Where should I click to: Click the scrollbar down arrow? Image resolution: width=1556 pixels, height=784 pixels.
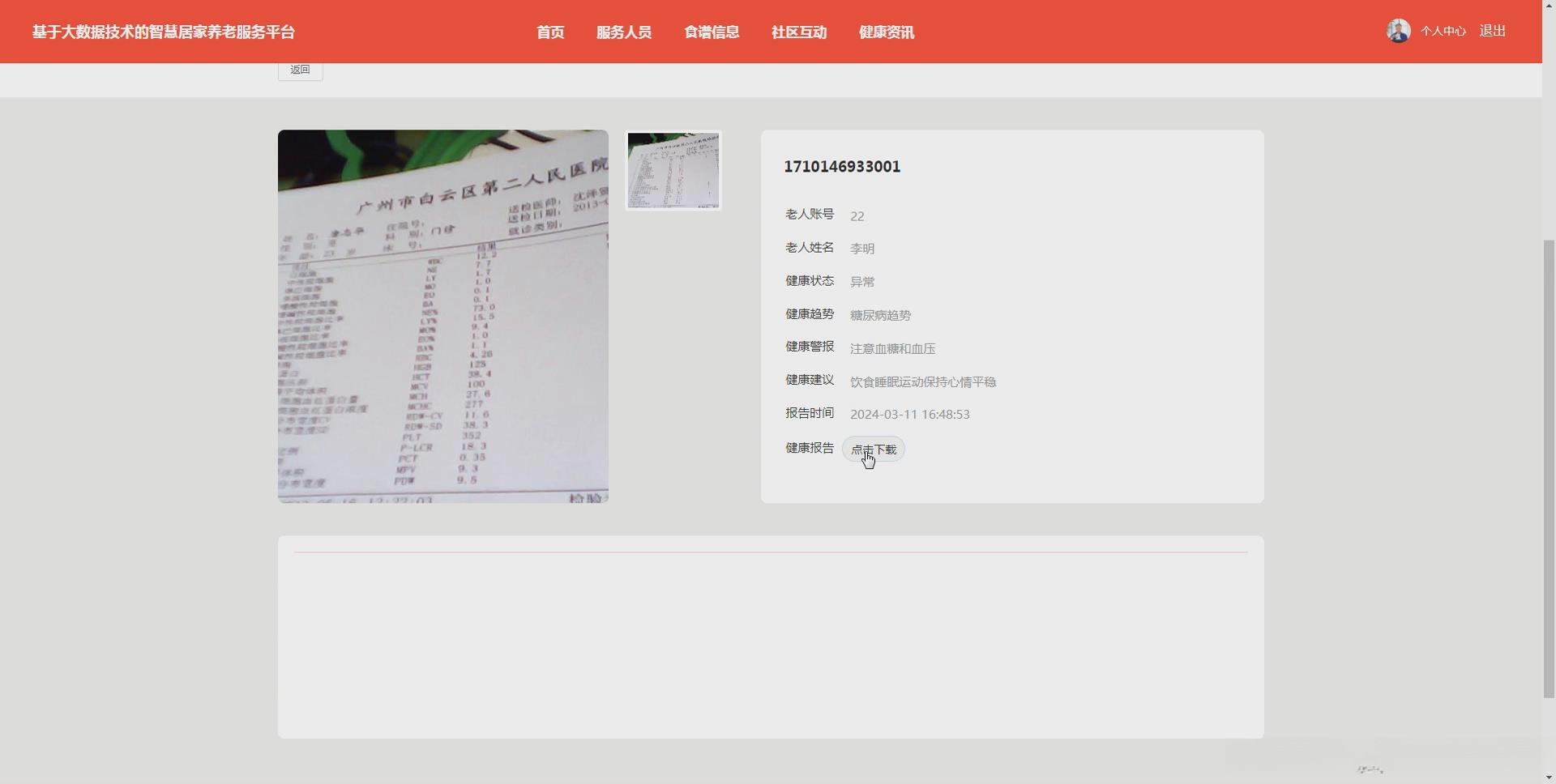point(1547,775)
